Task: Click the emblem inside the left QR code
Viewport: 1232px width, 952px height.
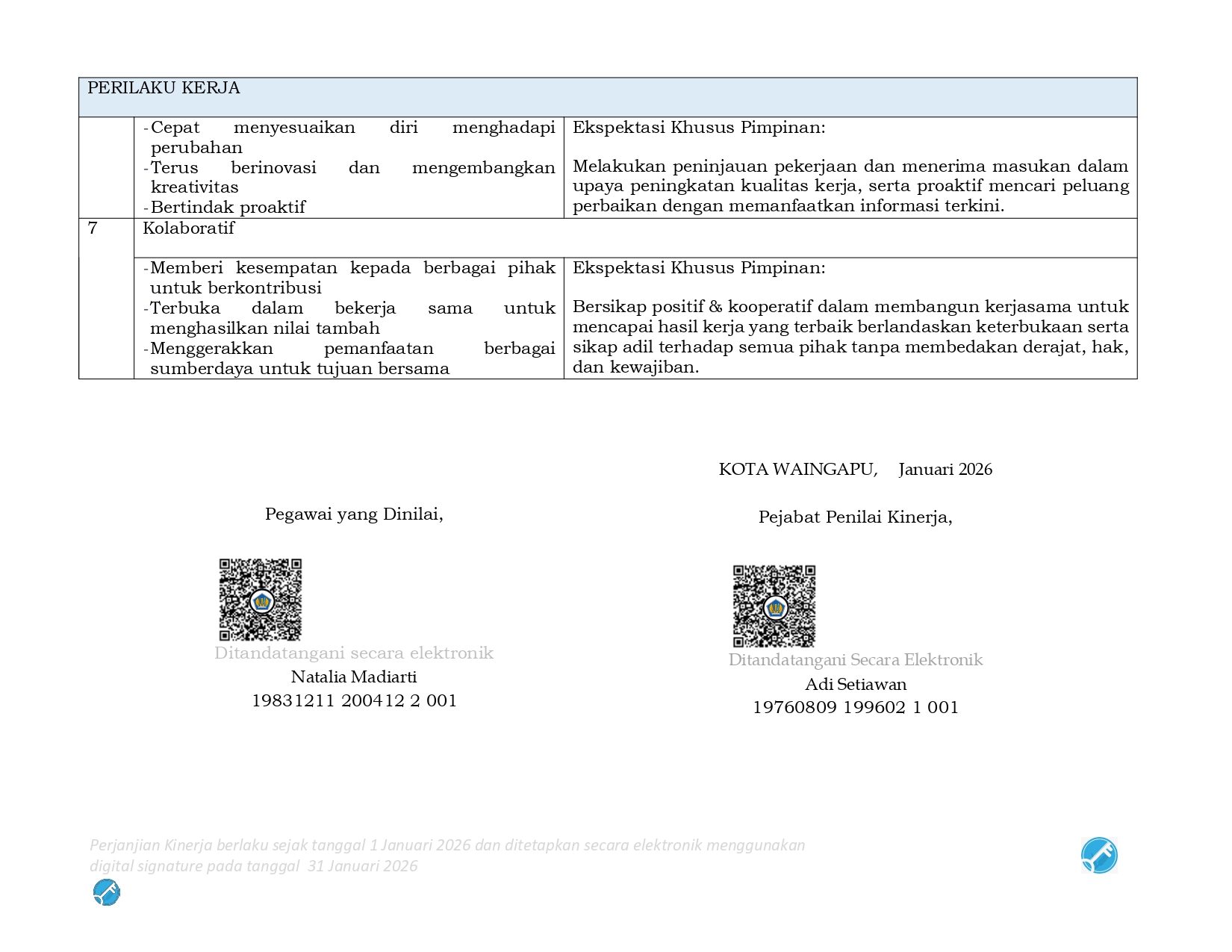Action: click(261, 601)
